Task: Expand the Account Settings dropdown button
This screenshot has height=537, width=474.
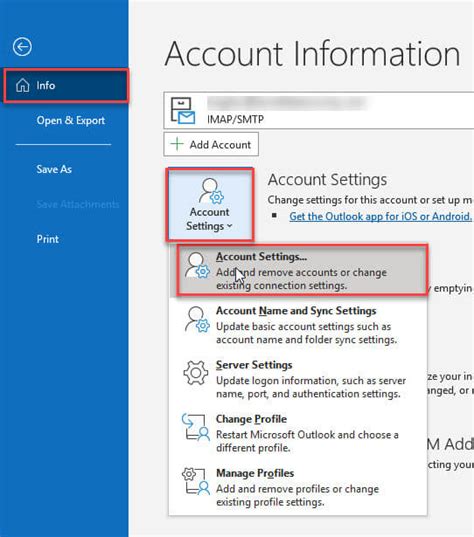Action: pyautogui.click(x=210, y=204)
